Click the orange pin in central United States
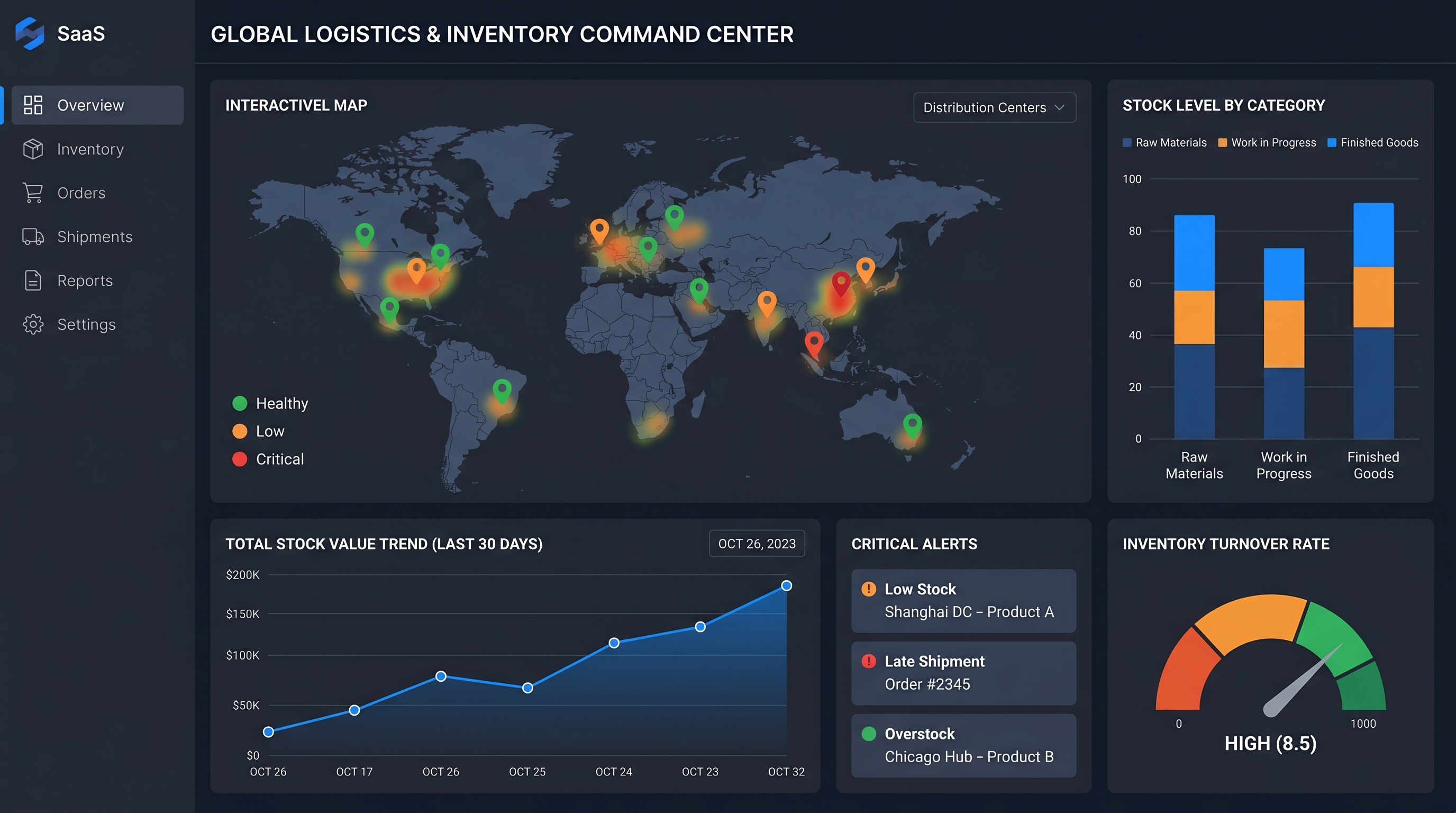The width and height of the screenshot is (1456, 813). point(416,270)
